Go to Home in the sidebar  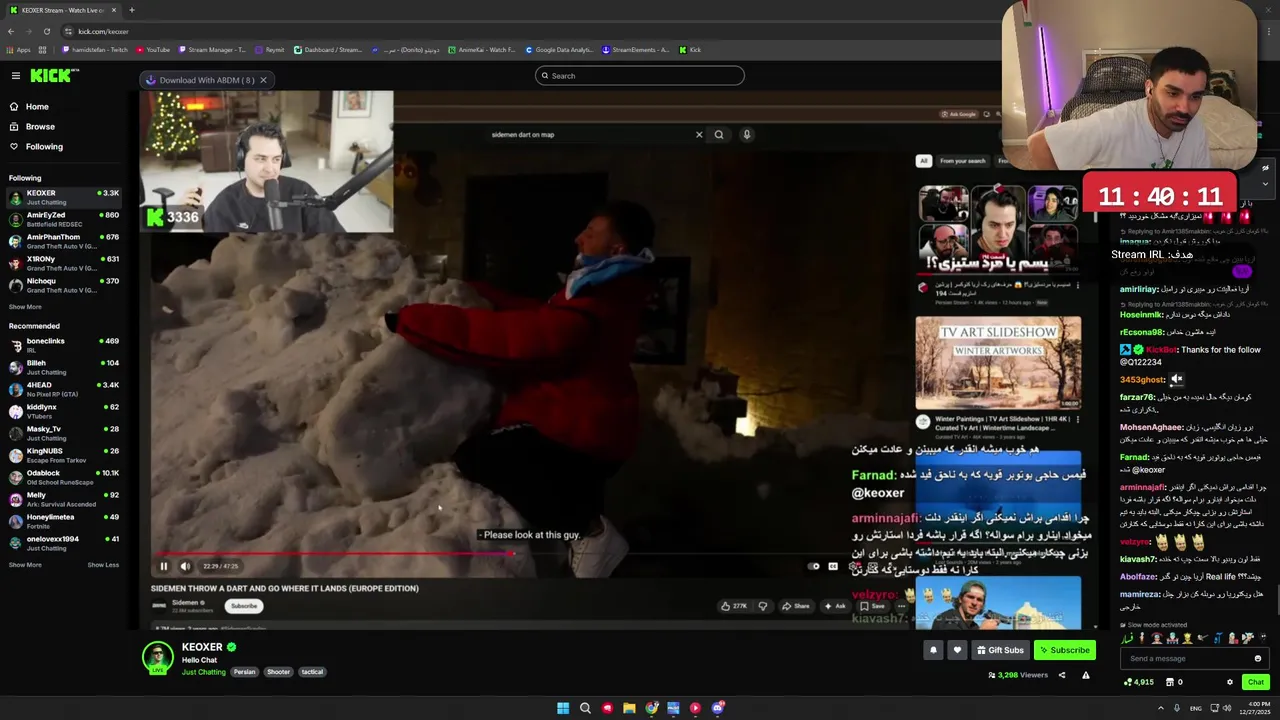37,107
